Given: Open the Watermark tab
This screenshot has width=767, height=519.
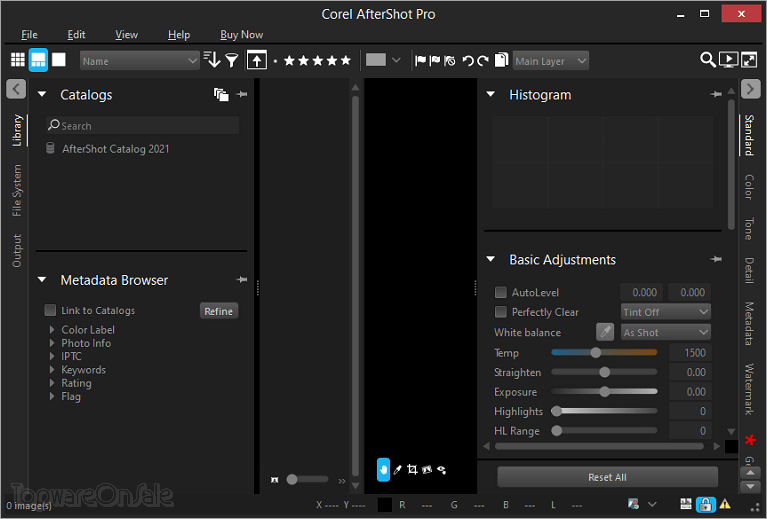Looking at the screenshot, I should pyautogui.click(x=749, y=389).
